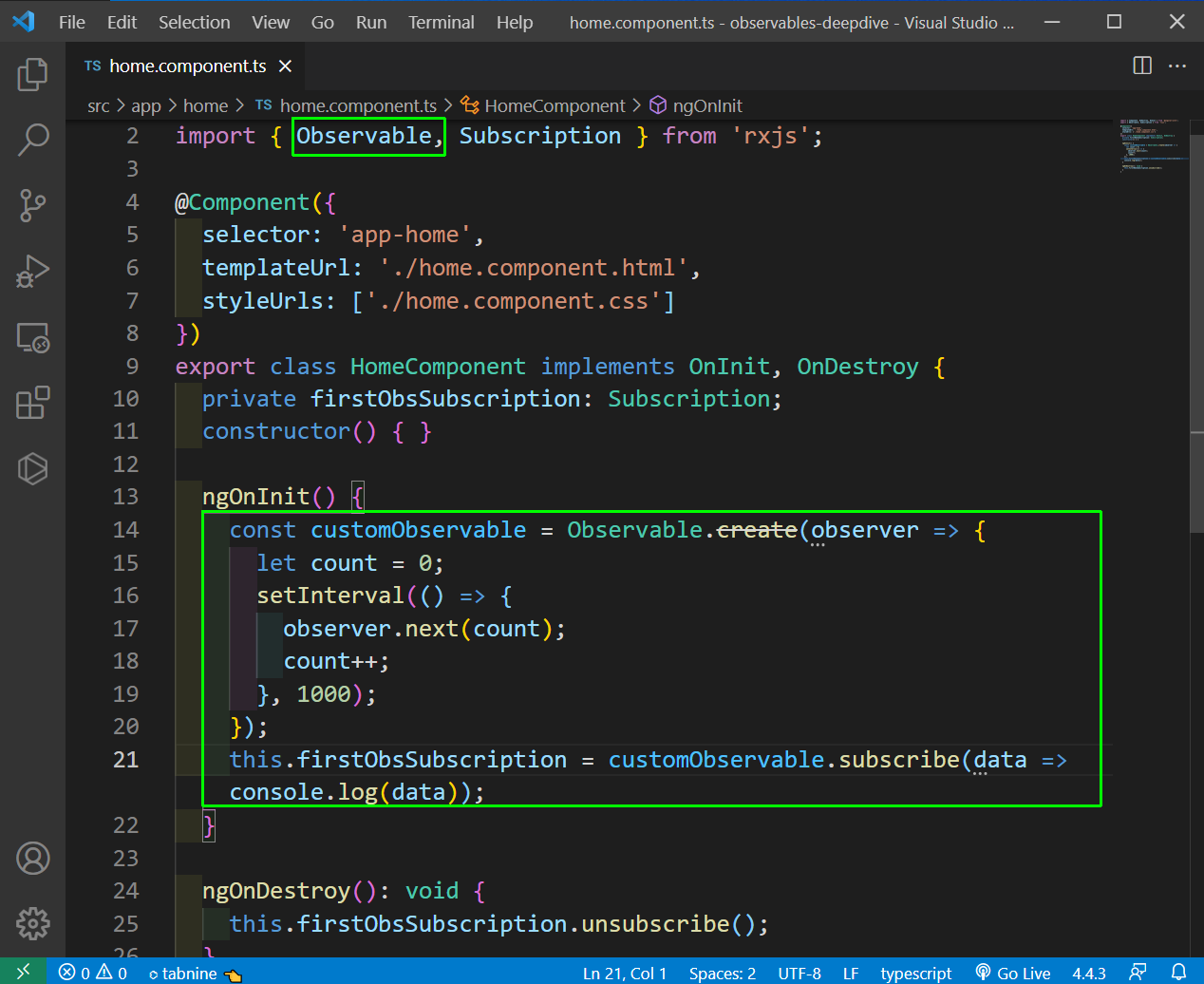Click the 'app-home' selector string

(x=404, y=235)
